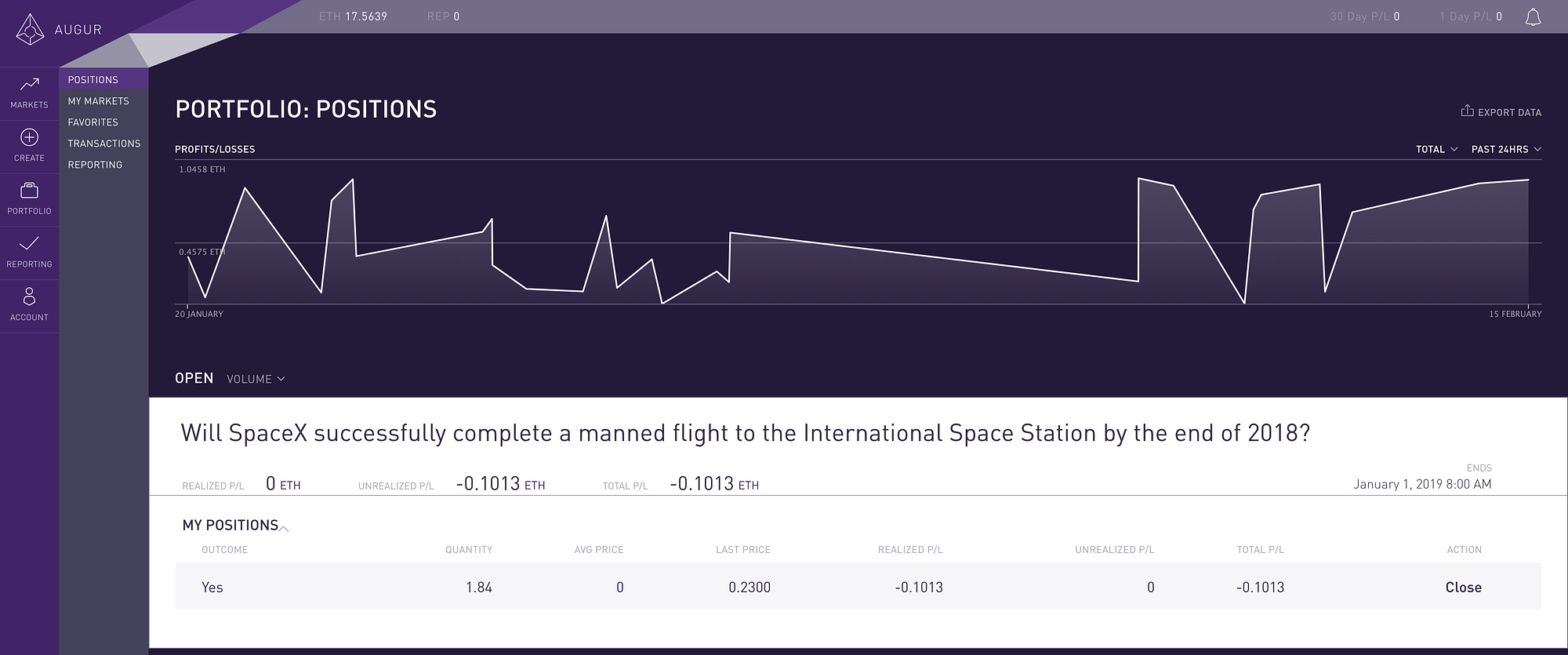Screen dimensions: 1568x655
Task: Collapse the My Positions section
Action: (x=284, y=528)
